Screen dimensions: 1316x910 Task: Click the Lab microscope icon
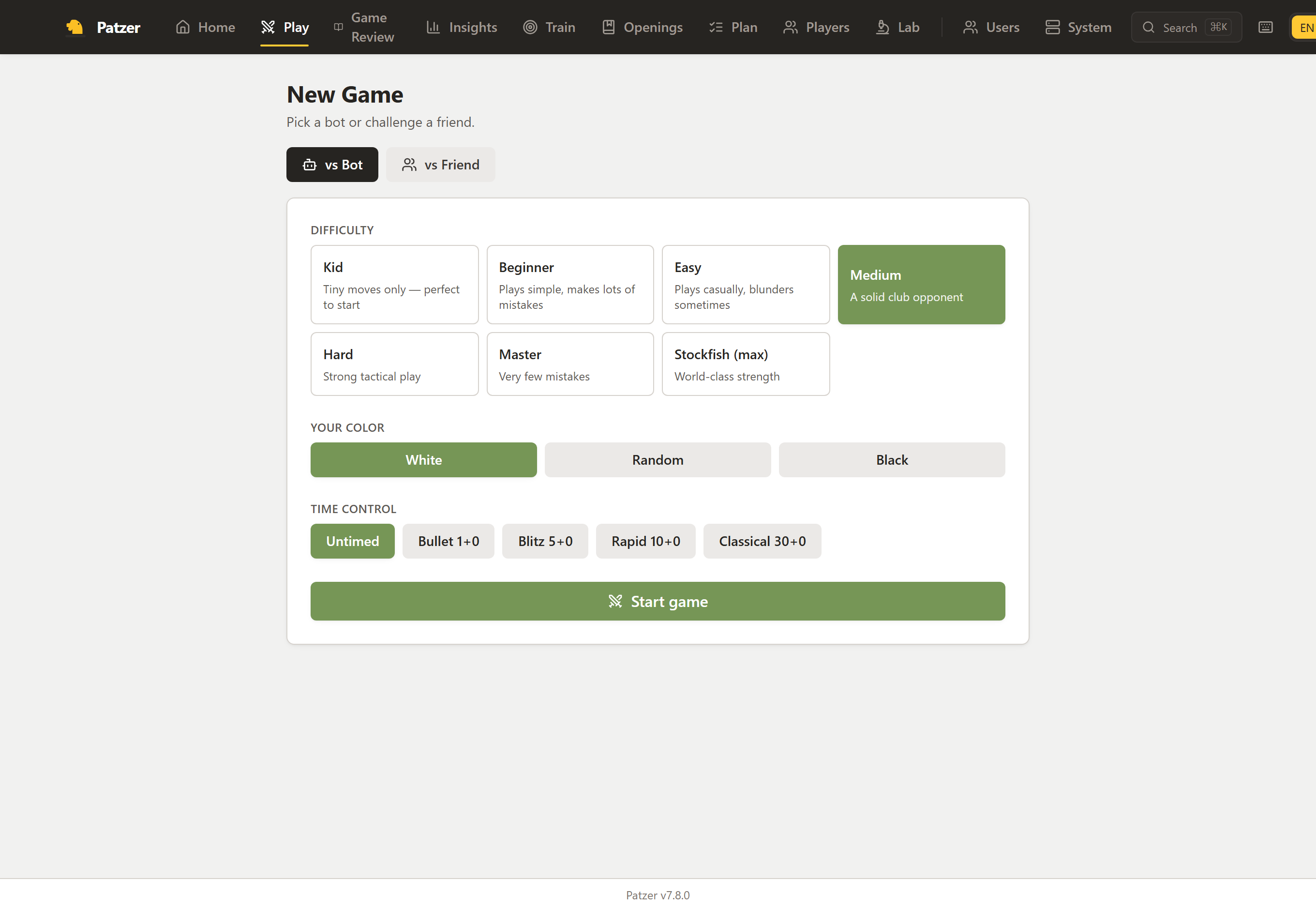(x=882, y=27)
